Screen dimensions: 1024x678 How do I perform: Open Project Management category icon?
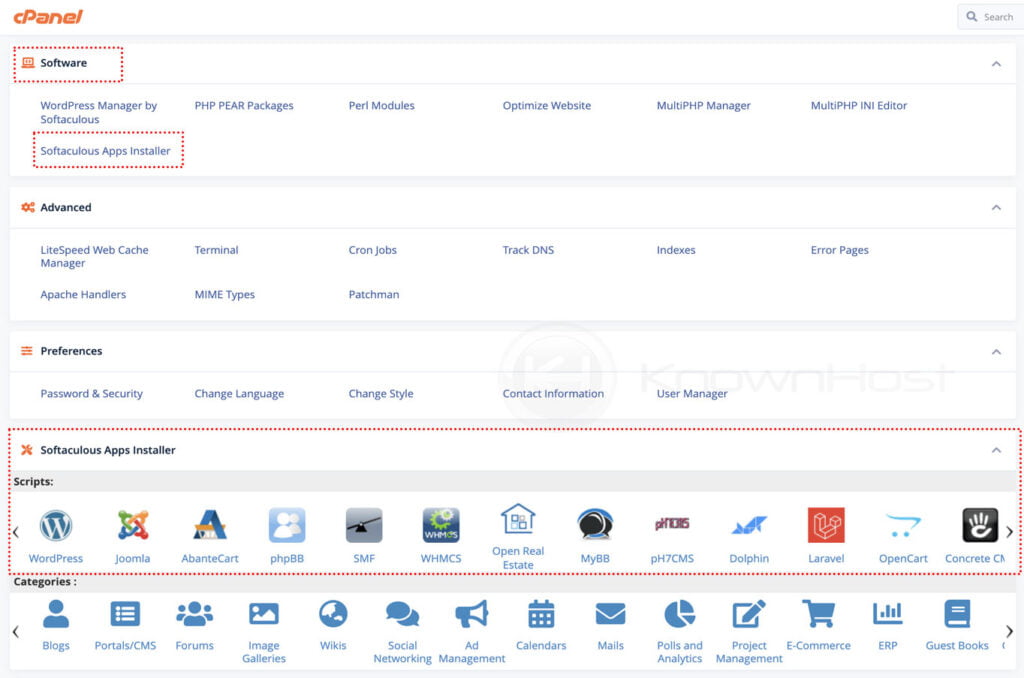click(749, 614)
